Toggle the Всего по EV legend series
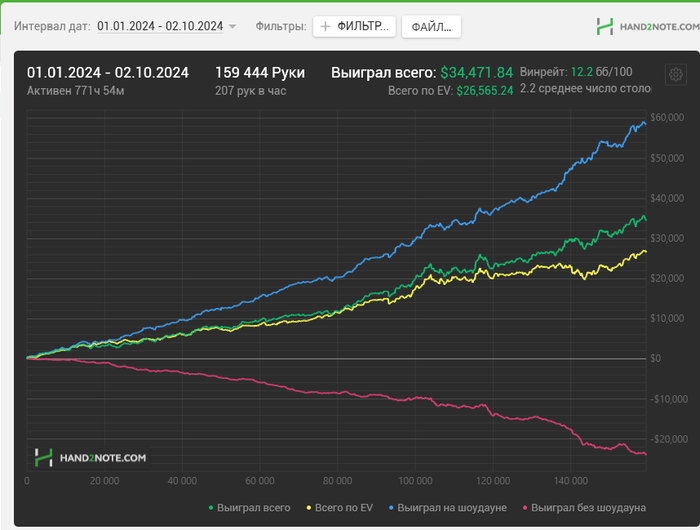Screen dimensions: 700x530 tap(340, 508)
